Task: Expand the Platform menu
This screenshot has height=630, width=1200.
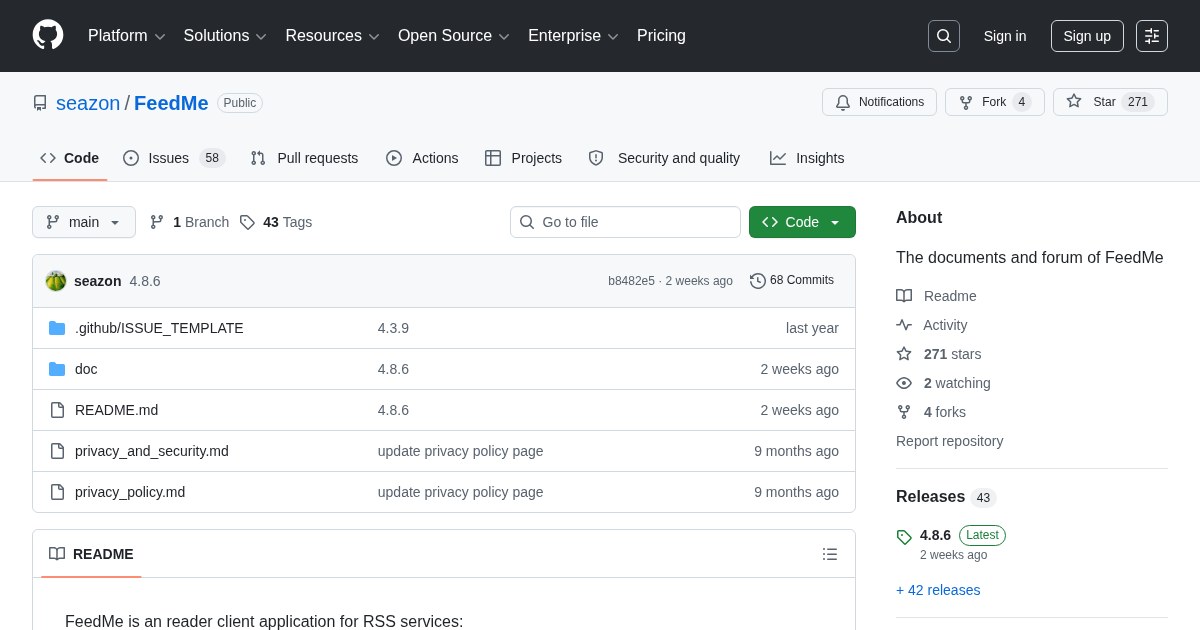Action: pyautogui.click(x=126, y=36)
